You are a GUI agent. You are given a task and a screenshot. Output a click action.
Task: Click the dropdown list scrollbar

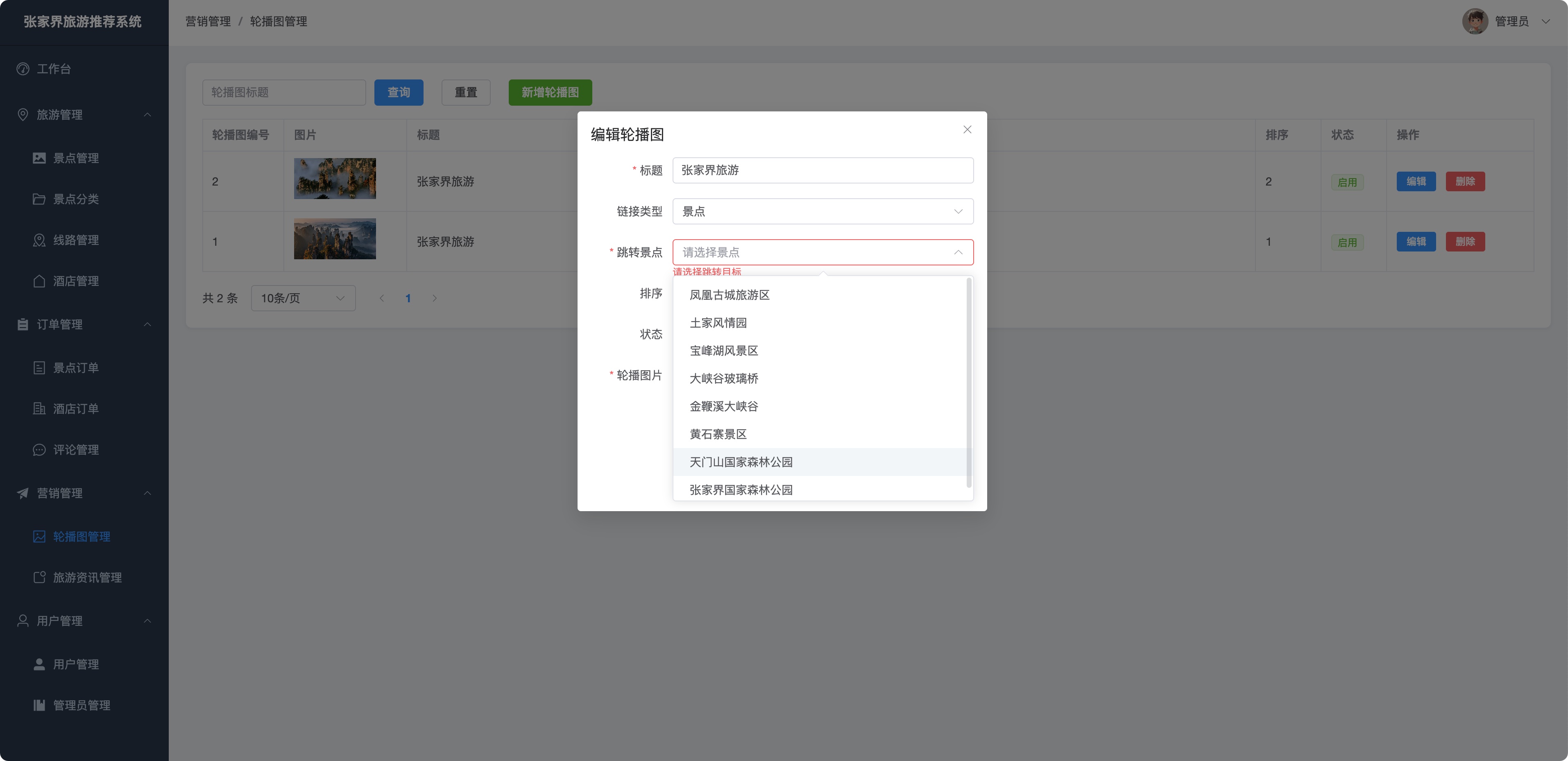(x=968, y=382)
